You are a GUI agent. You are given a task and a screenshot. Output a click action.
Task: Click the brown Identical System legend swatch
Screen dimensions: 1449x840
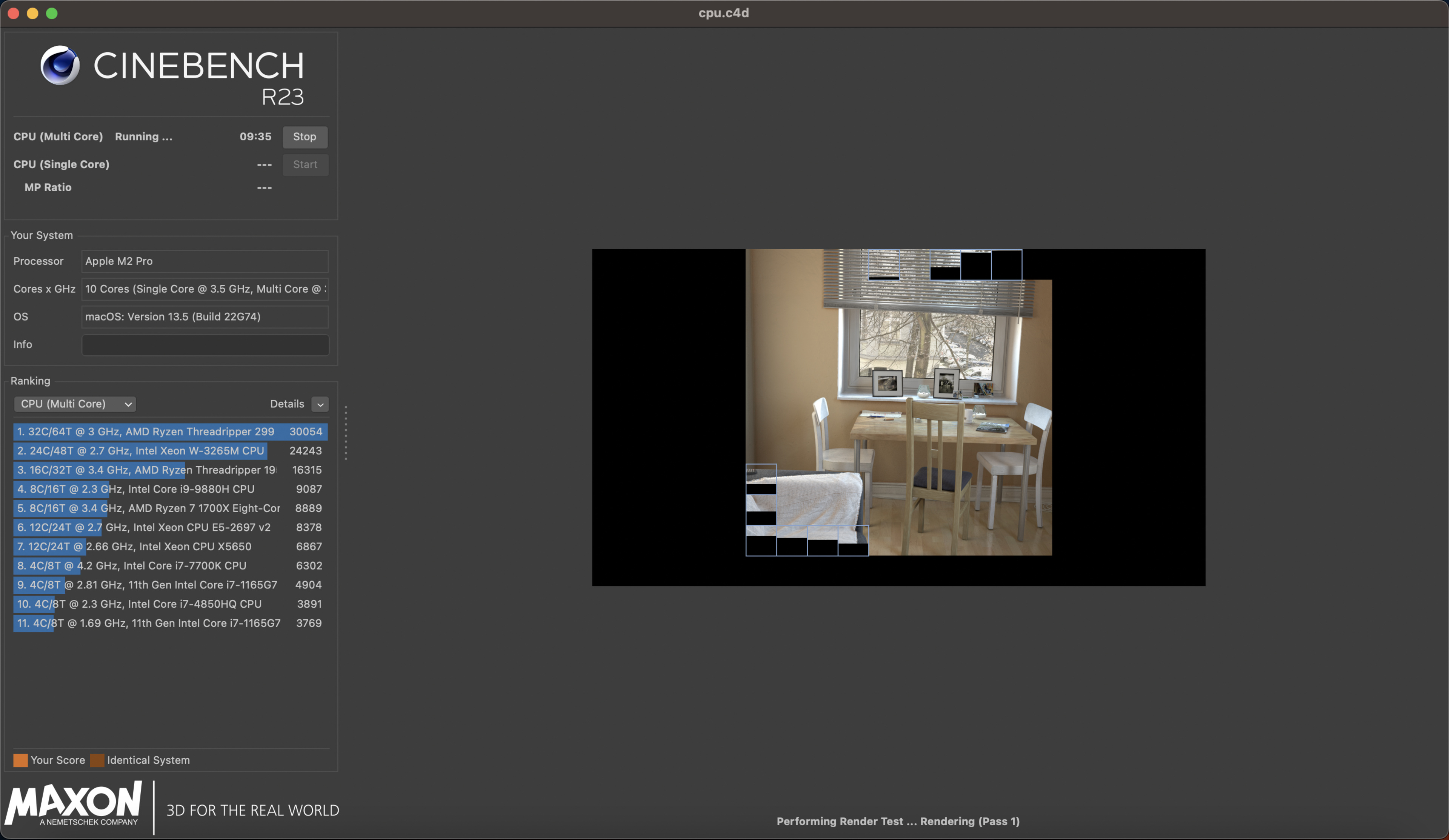tap(97, 760)
